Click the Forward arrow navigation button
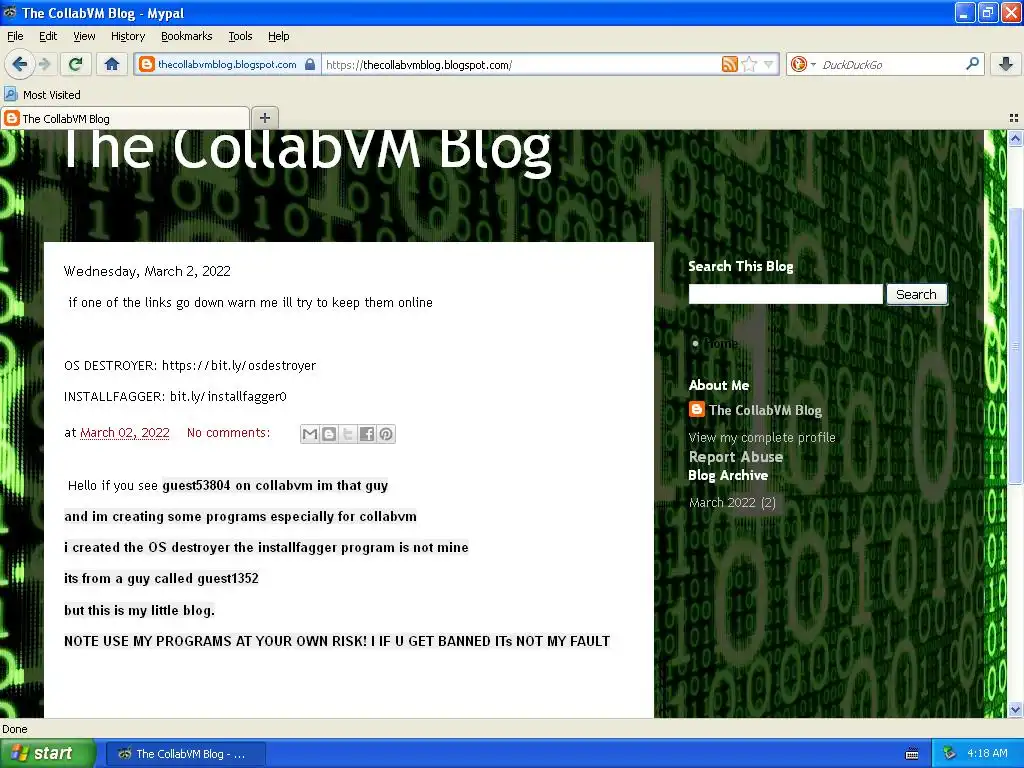 [44, 64]
